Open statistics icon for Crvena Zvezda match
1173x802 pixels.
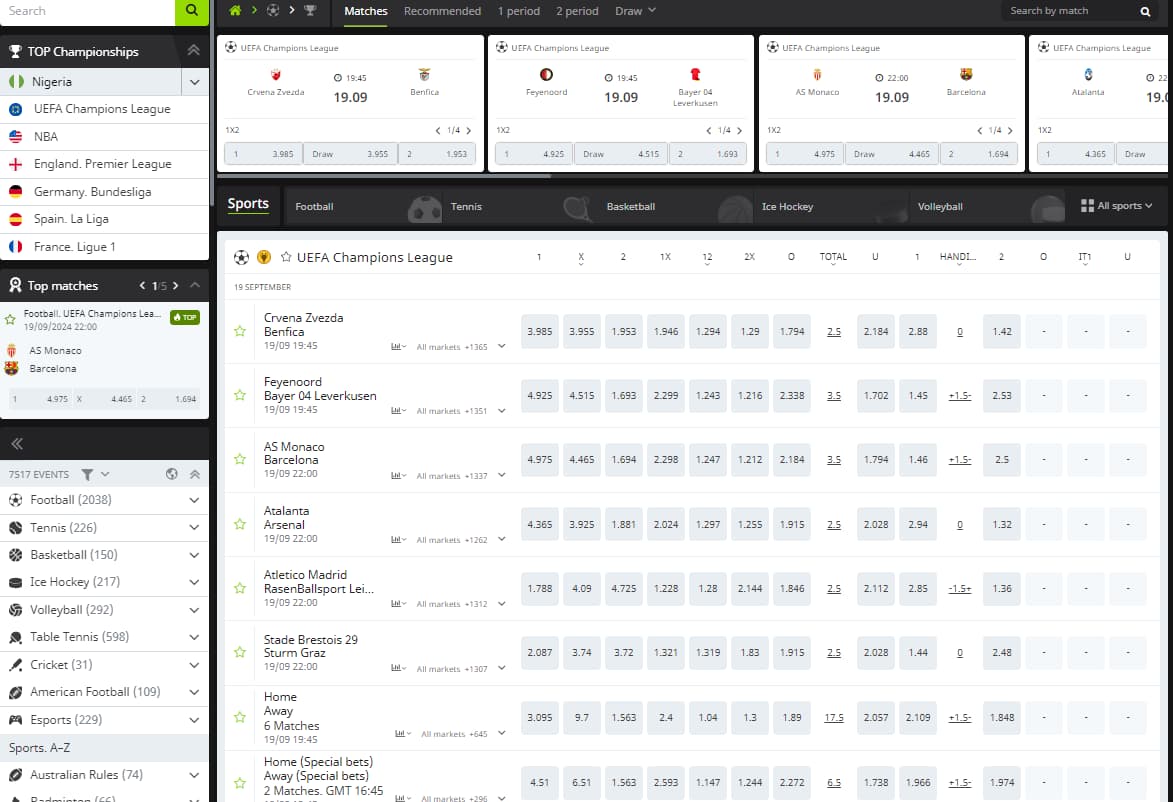[398, 346]
